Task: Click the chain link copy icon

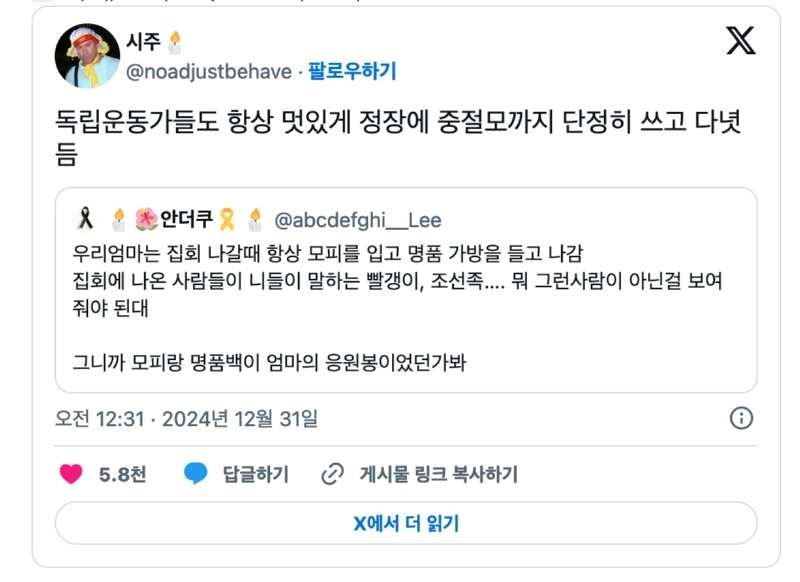Action: (x=332, y=474)
